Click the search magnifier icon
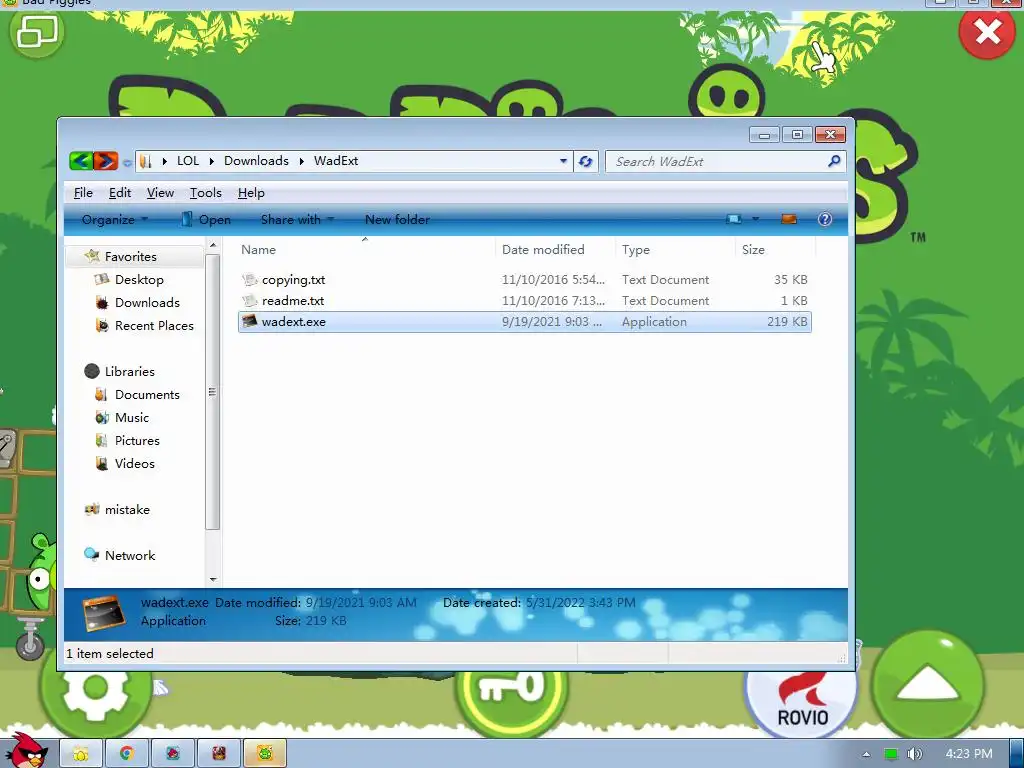The image size is (1024, 768). click(834, 161)
